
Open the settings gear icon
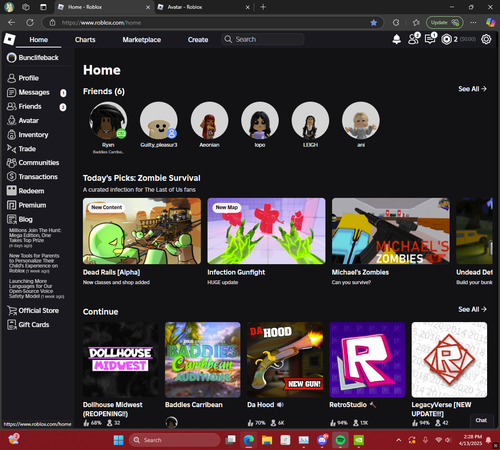486,39
